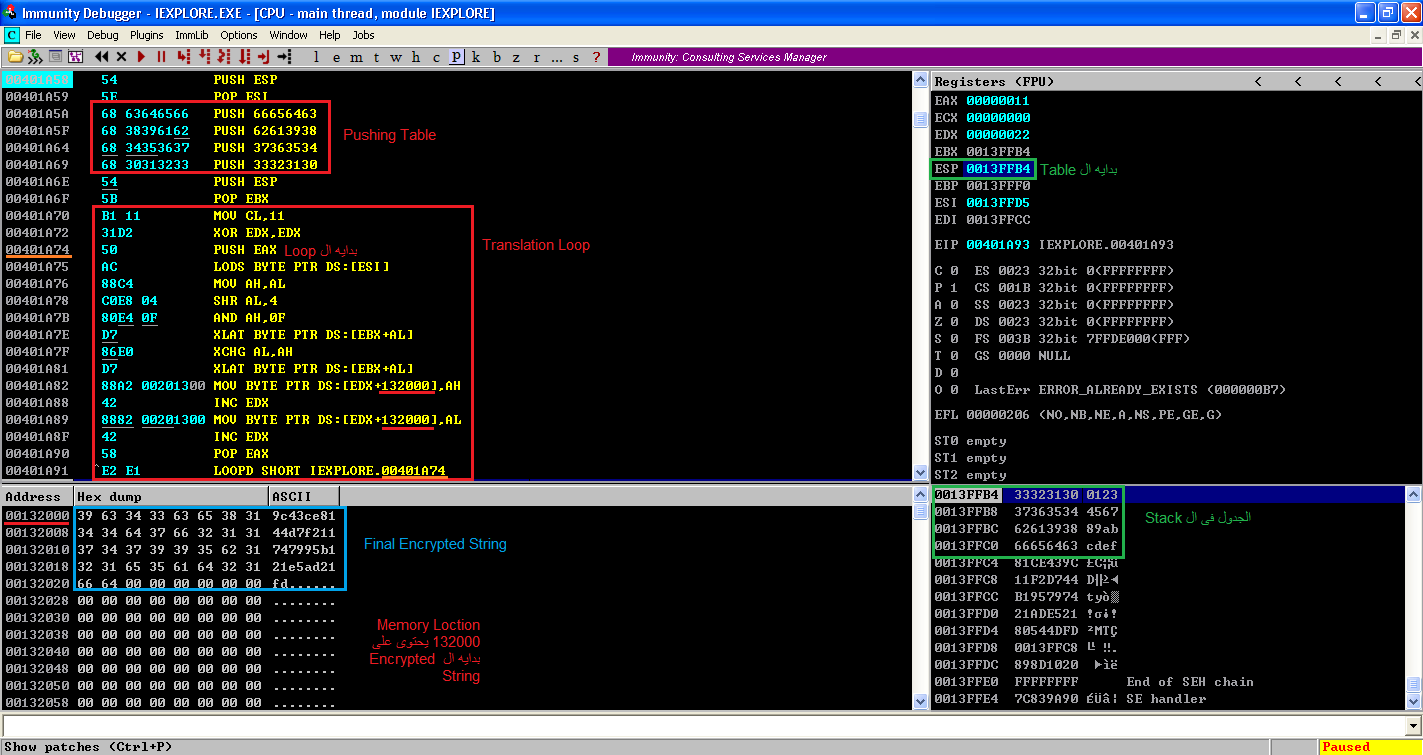Select the LOOPD SHORT IEXPLORE instruction row
The image size is (1423, 755).
pyautogui.click(x=456, y=471)
